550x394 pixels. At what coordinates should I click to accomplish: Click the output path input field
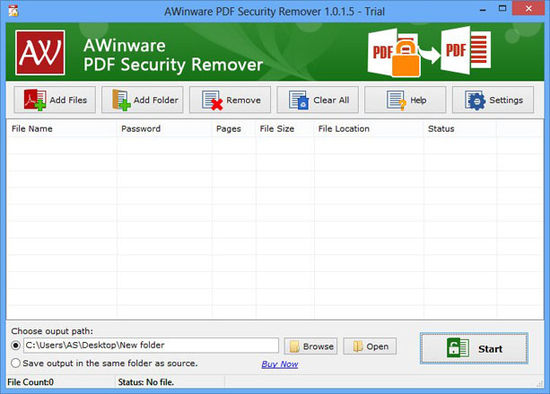pyautogui.click(x=151, y=345)
